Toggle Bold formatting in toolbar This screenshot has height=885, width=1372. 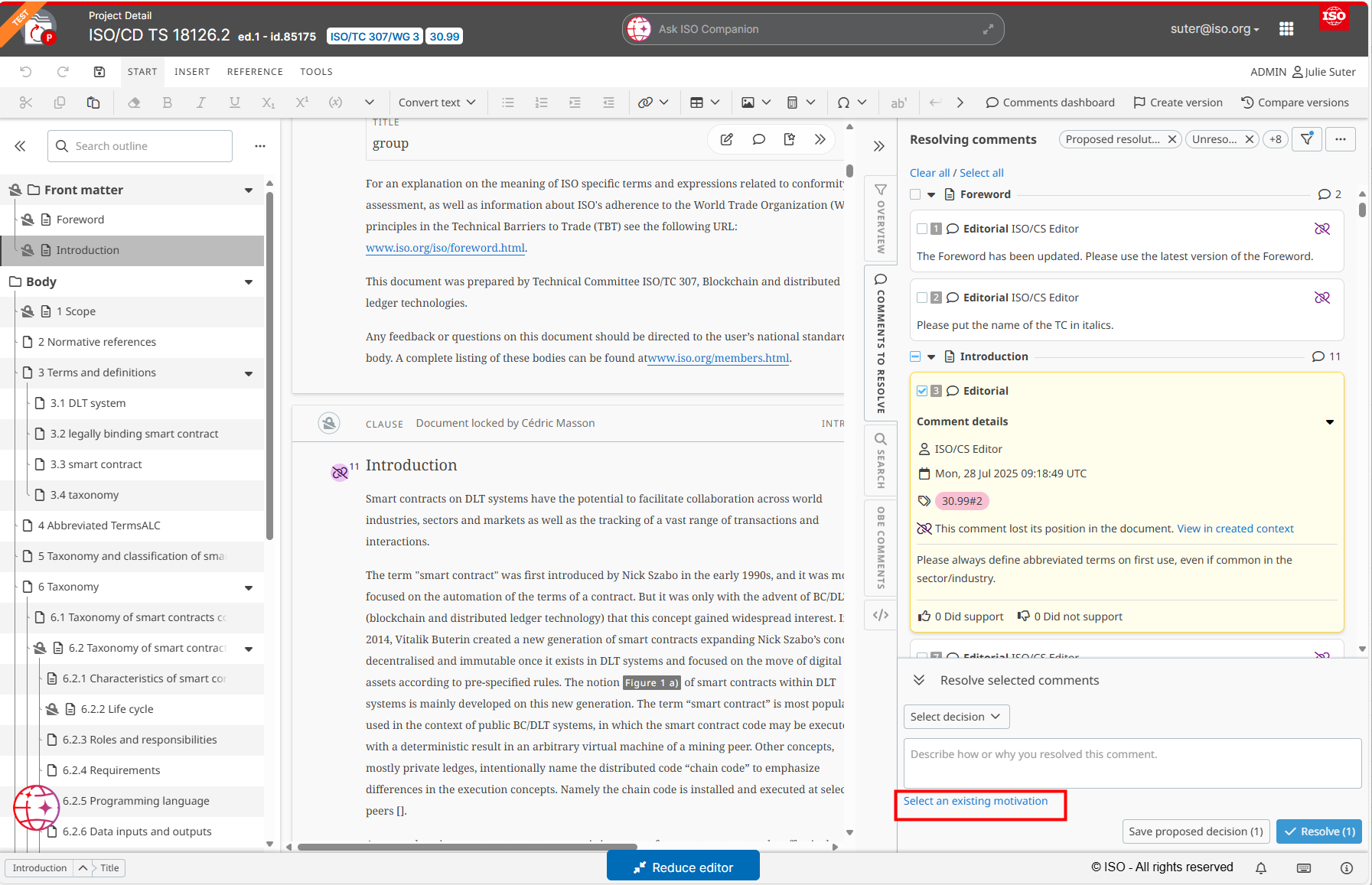click(x=167, y=102)
